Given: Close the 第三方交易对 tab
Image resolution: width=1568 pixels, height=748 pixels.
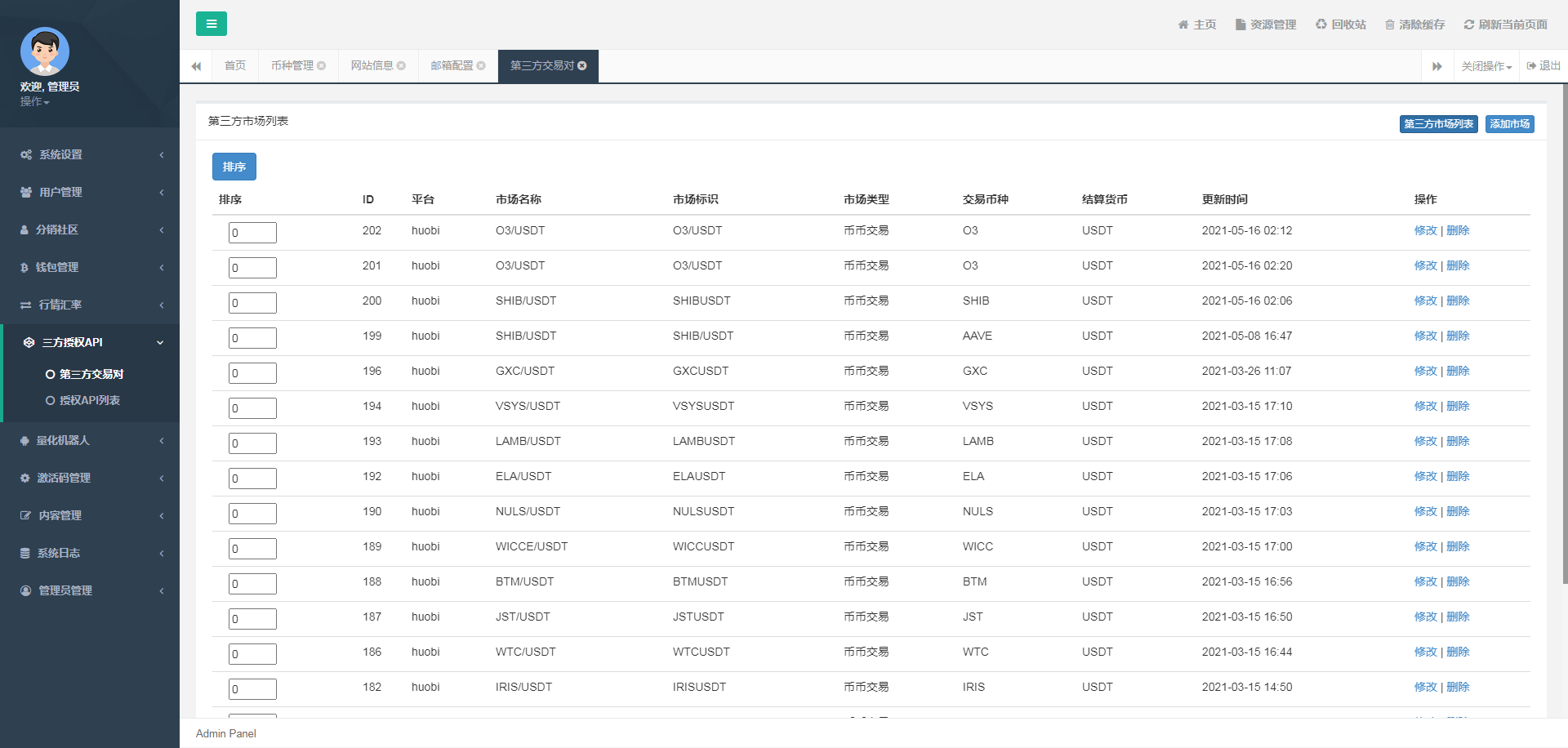Looking at the screenshot, I should (x=582, y=66).
